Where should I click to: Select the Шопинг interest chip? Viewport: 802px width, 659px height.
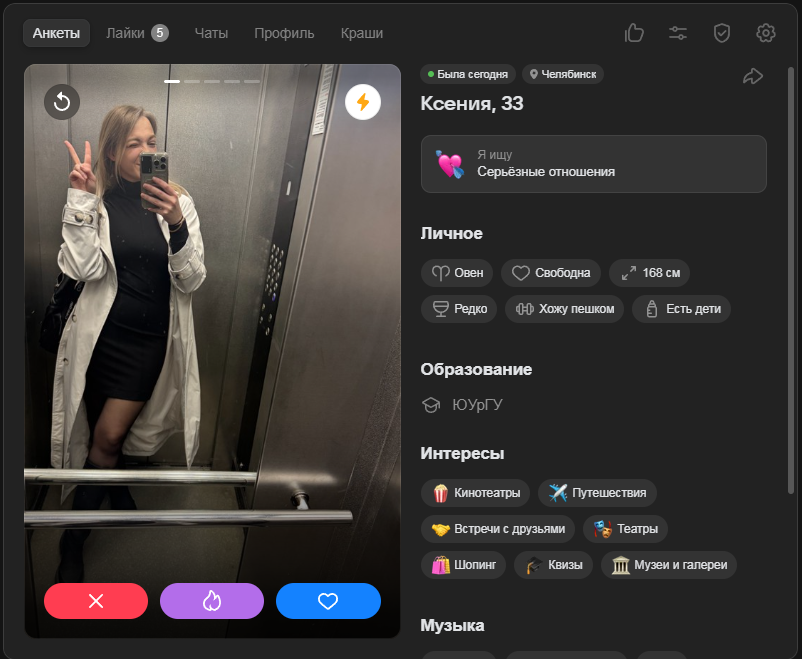pos(463,565)
